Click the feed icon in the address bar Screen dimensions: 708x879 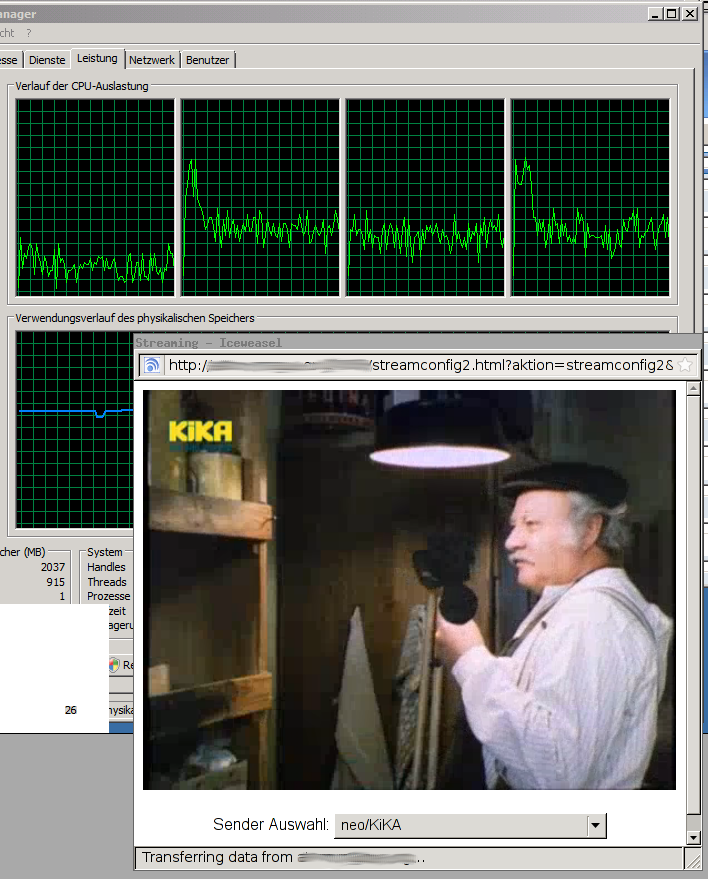coord(151,366)
